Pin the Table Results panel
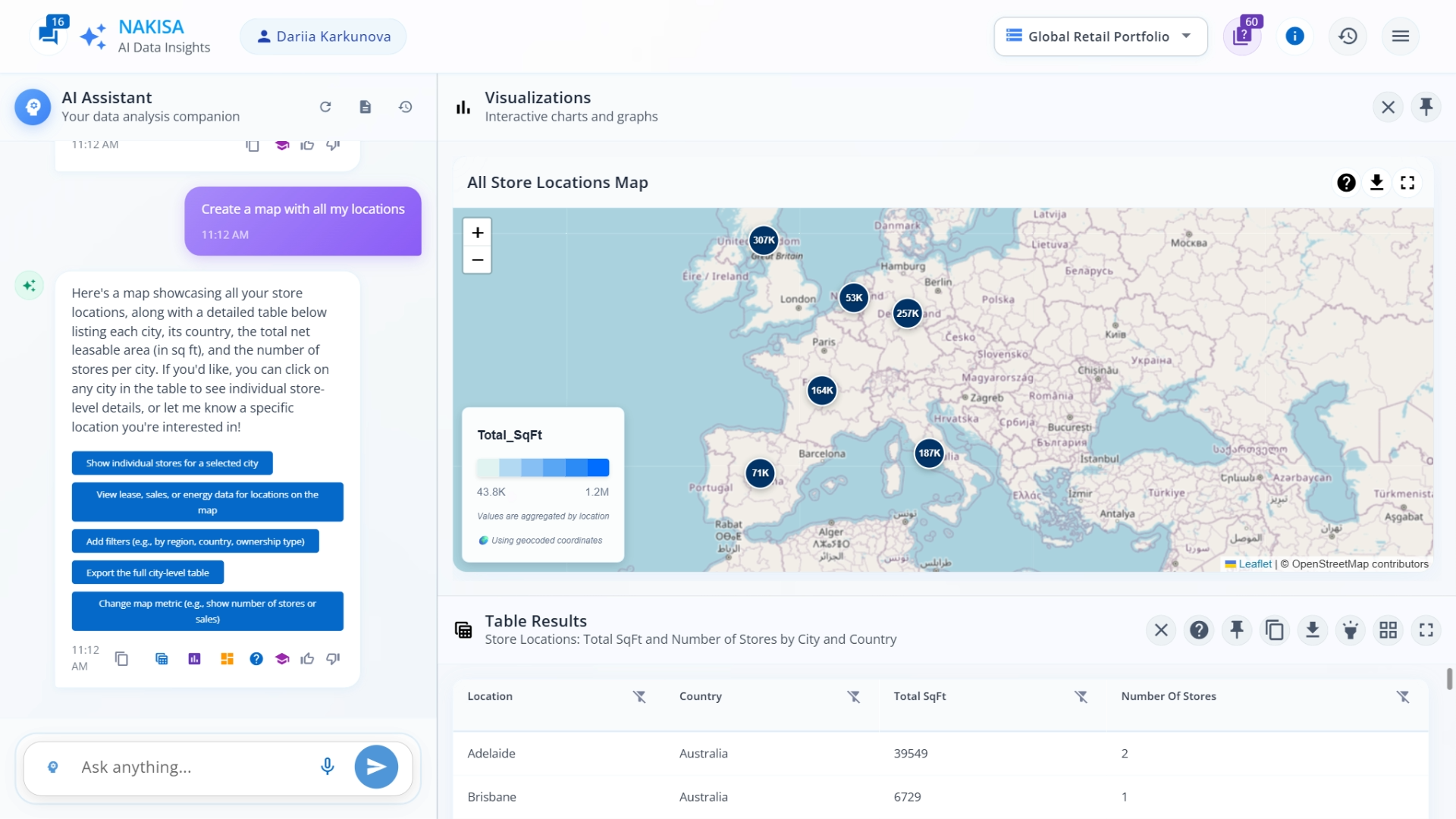The image size is (1456, 819). 1237,630
